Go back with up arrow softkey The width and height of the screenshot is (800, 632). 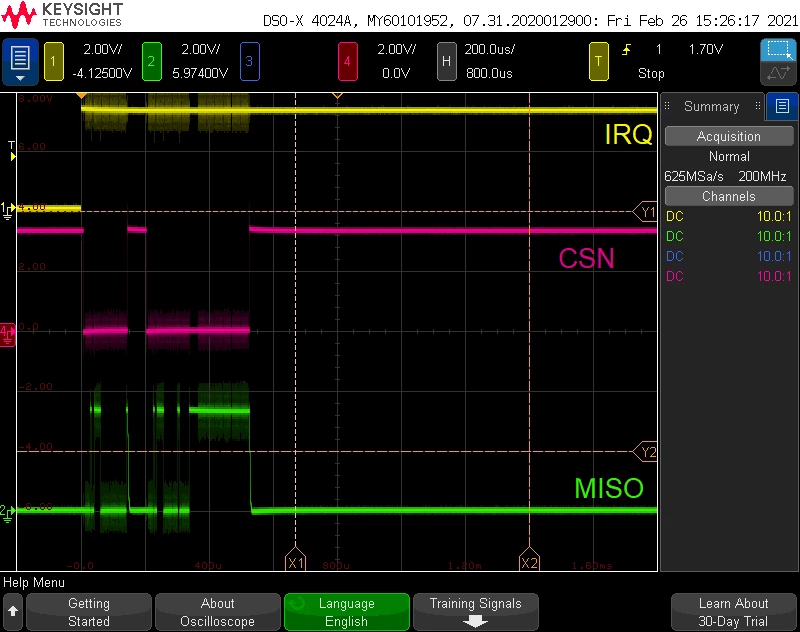click(13, 612)
